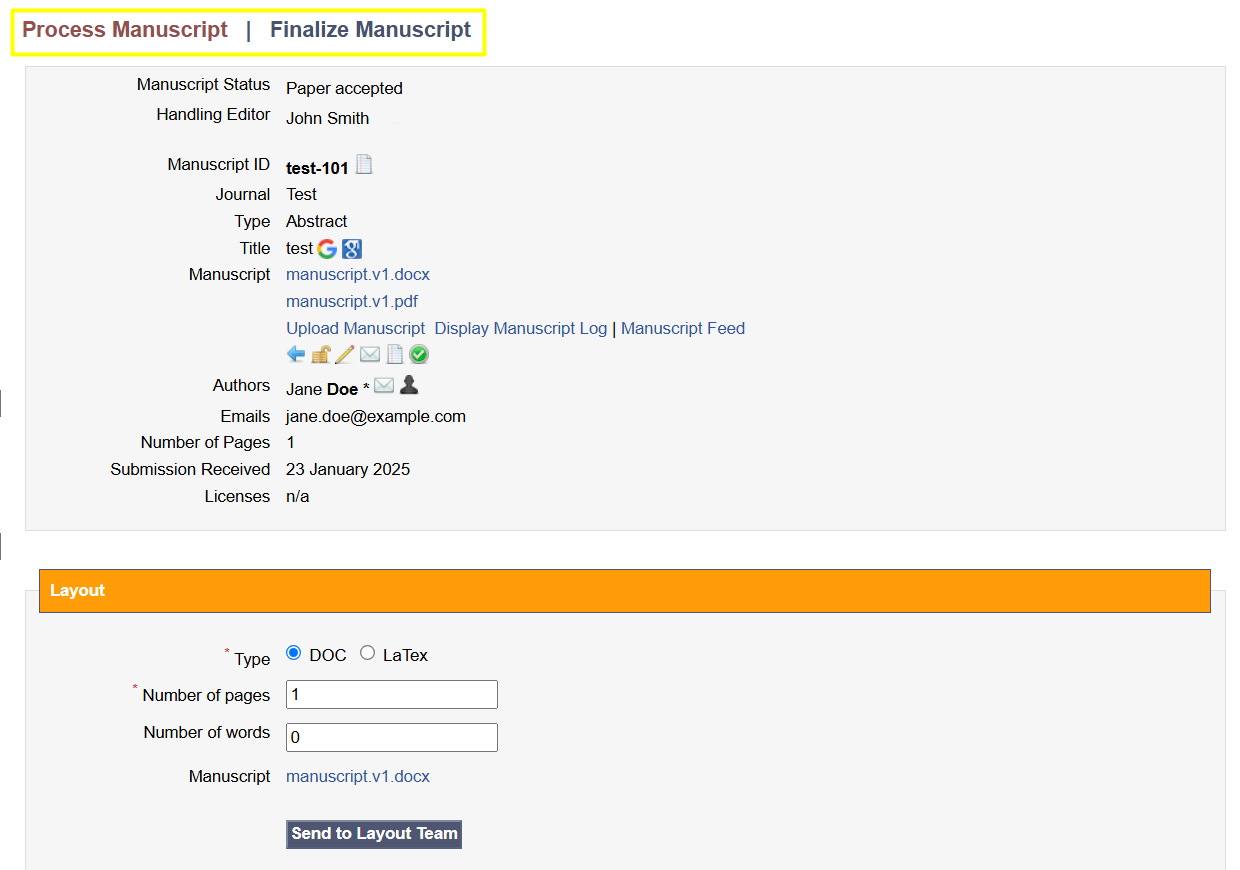Open the Upload Manuscript link
This screenshot has height=870, width=1240.
pyautogui.click(x=355, y=328)
